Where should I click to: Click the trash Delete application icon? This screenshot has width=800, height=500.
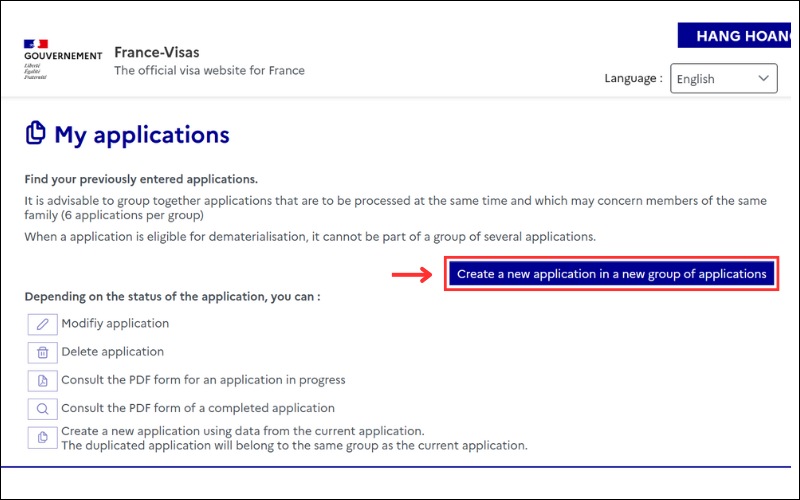[42, 352]
